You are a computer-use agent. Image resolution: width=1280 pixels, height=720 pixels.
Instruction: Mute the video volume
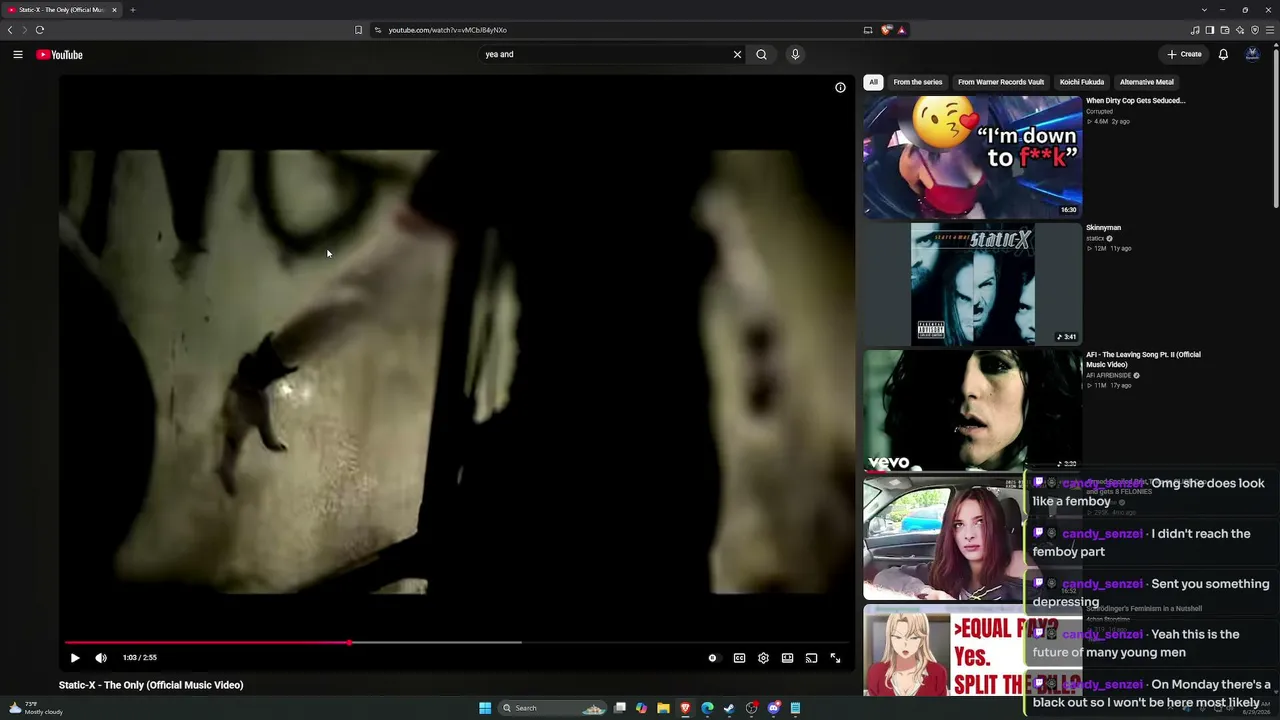[101, 658]
